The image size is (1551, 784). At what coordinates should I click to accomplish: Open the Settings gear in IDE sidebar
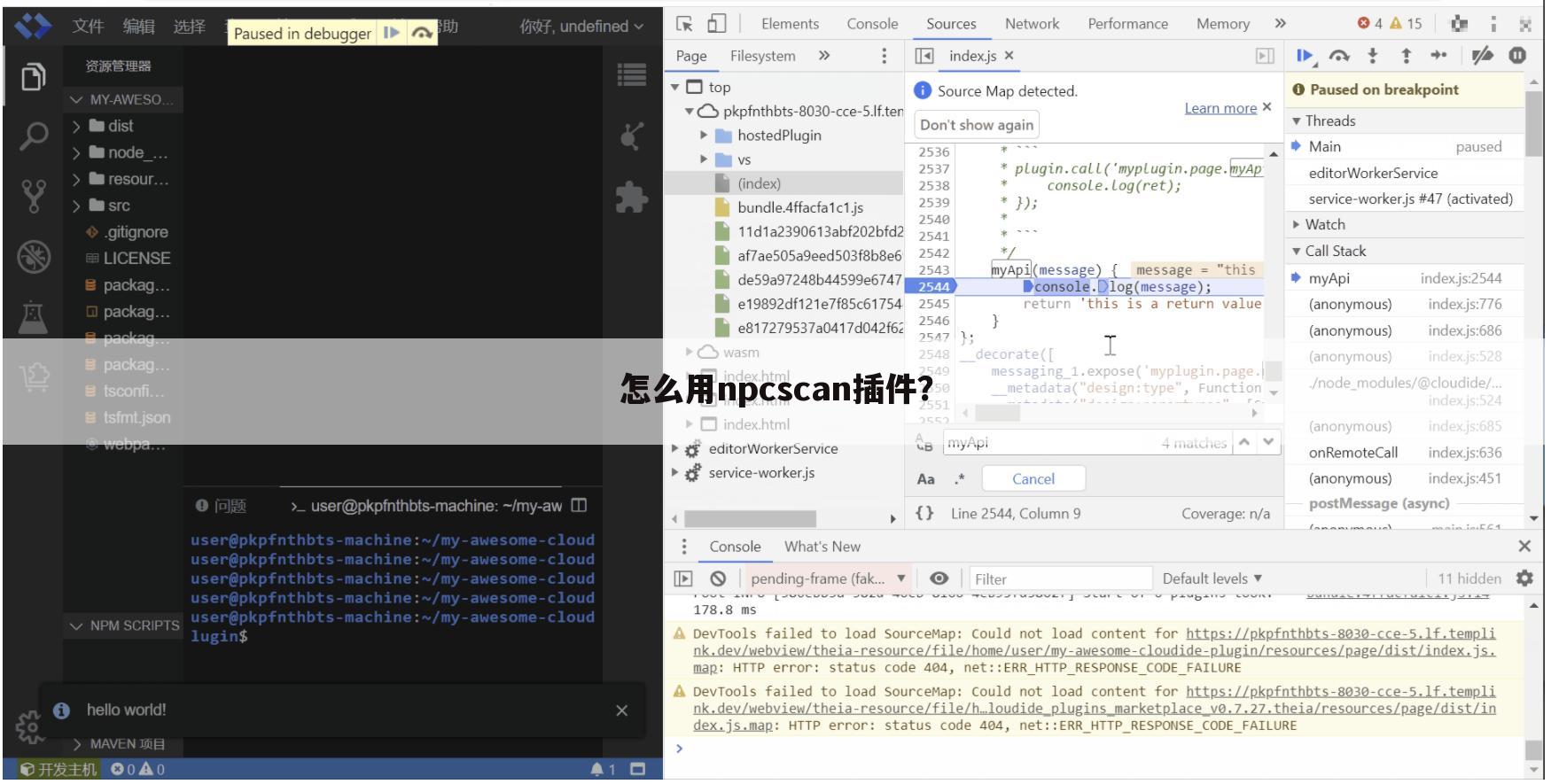click(x=28, y=727)
